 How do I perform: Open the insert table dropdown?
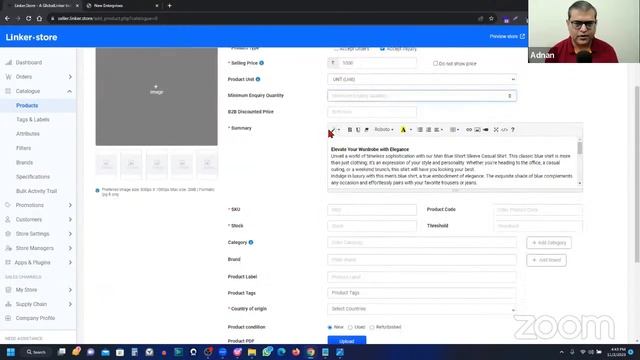point(454,130)
